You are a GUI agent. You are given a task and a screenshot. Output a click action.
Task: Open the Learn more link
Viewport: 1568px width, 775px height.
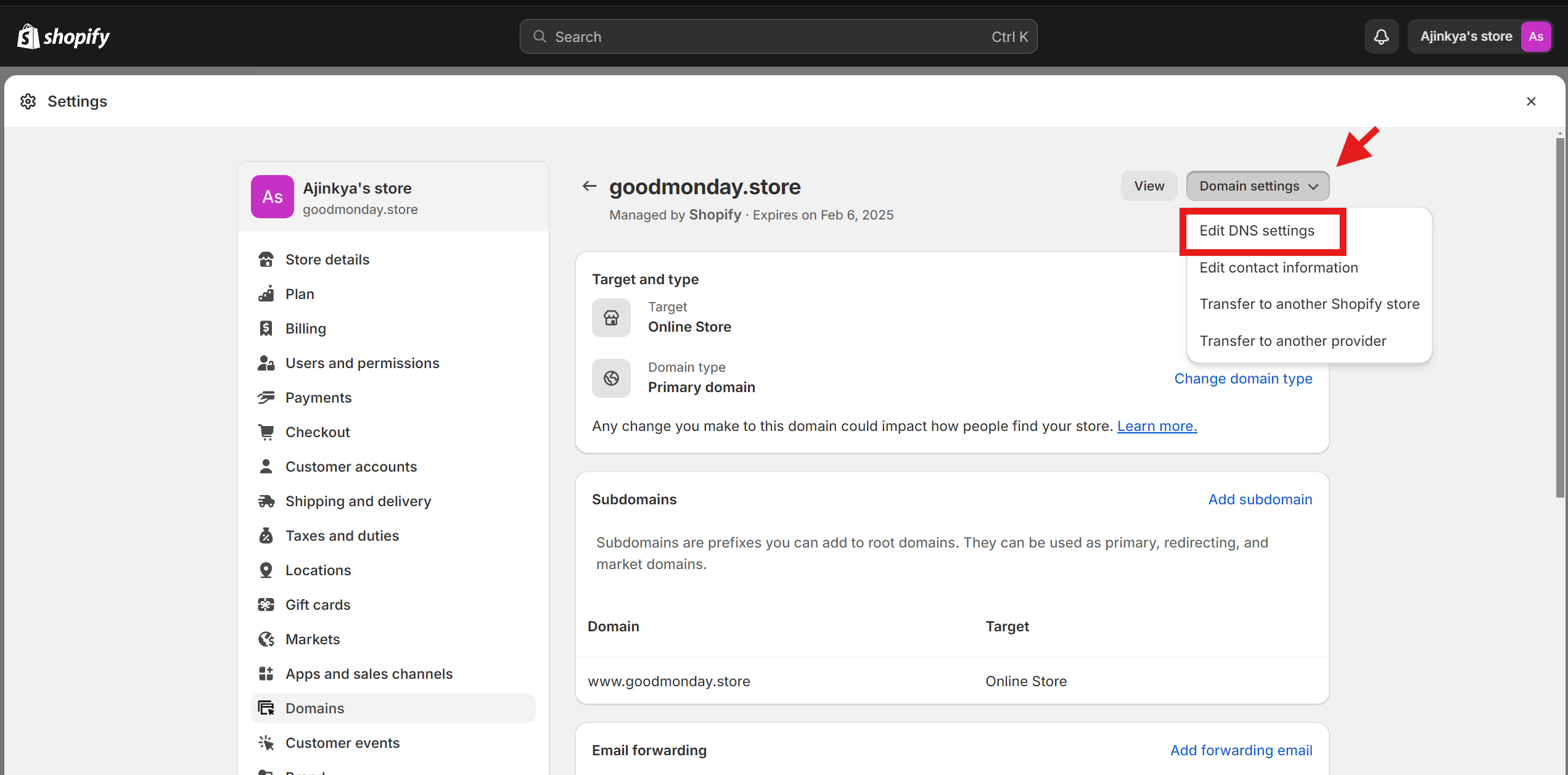pos(1157,426)
